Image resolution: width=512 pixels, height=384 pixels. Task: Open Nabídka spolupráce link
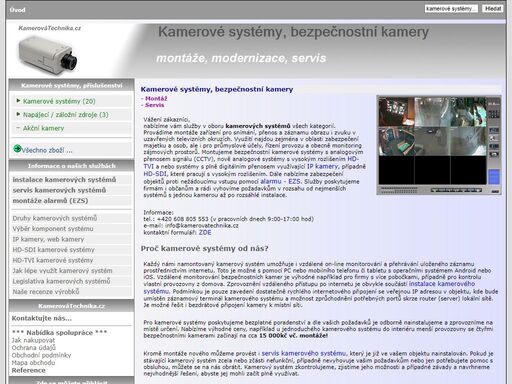coord(60,333)
